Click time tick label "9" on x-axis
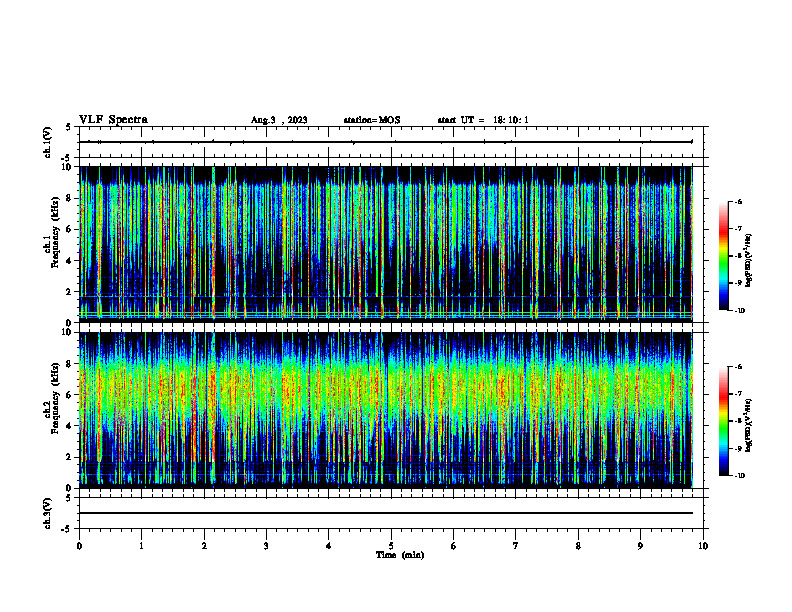This screenshot has width=792, height=612. [x=640, y=546]
